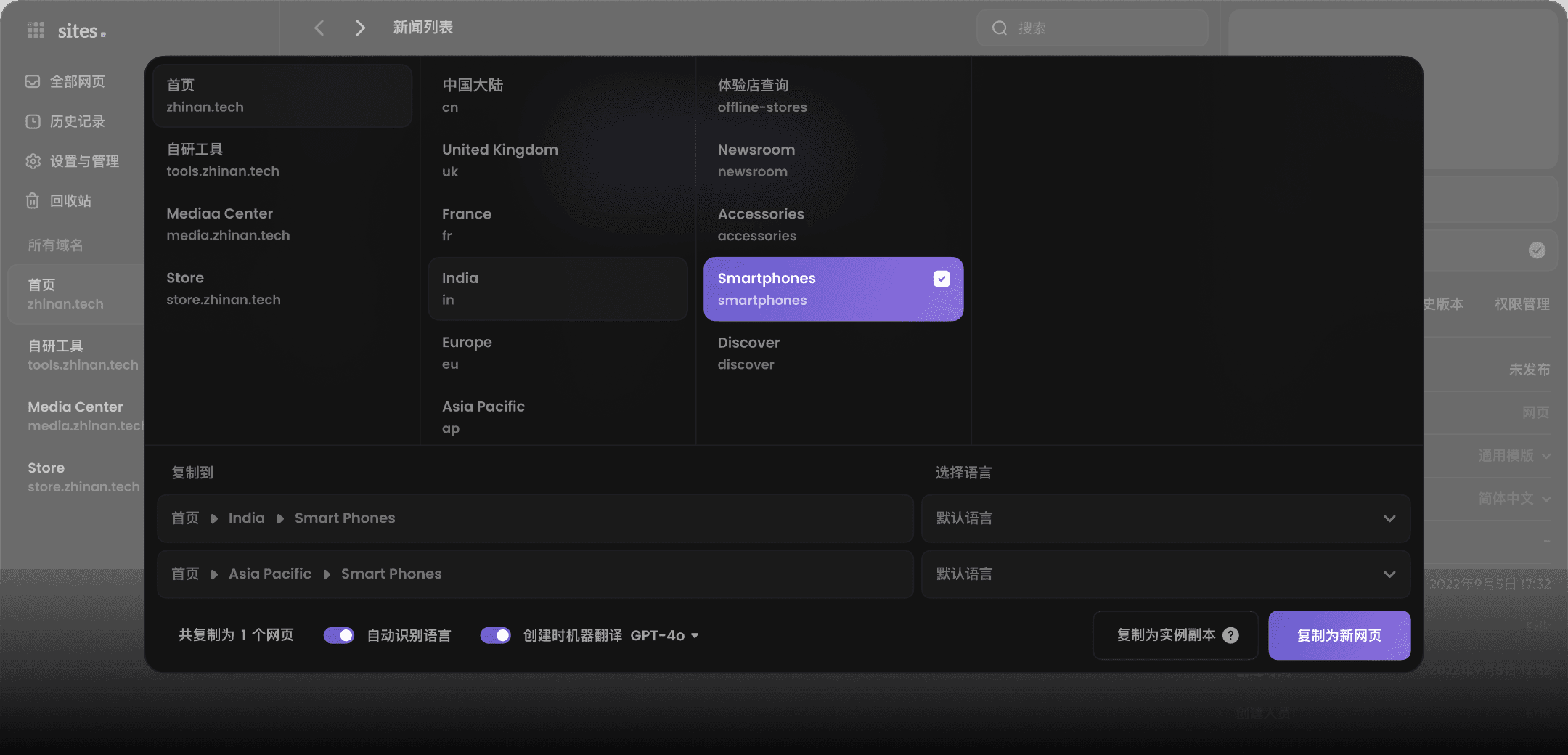
Task: Uncheck the Smartphones checkbox
Action: coord(942,279)
